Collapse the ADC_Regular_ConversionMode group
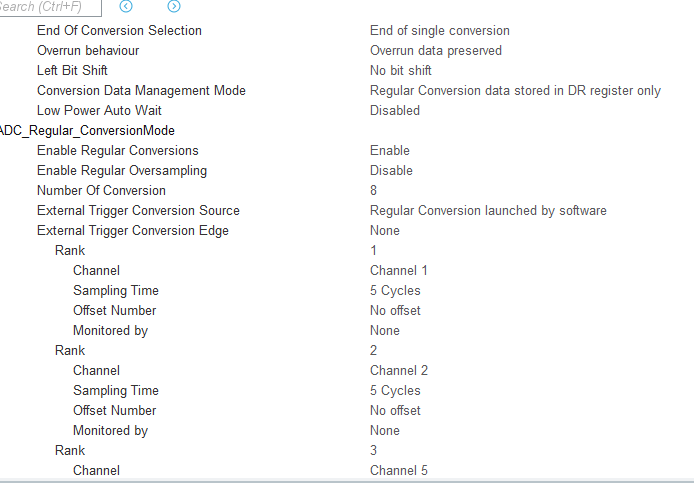Screen dimensions: 694x487 [88, 131]
